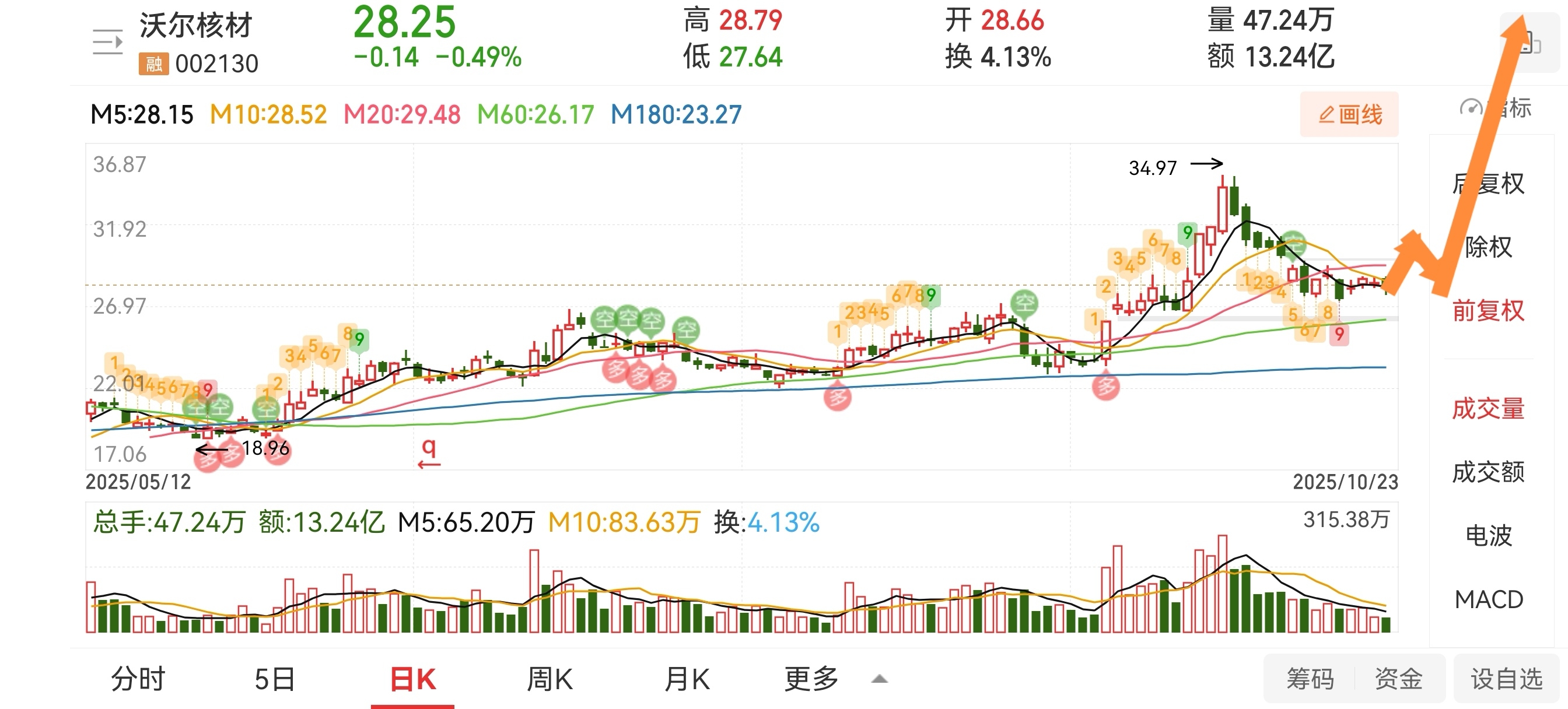Click the 设自选 button
Image resolution: width=1568 pixels, height=709 pixels.
[1506, 679]
